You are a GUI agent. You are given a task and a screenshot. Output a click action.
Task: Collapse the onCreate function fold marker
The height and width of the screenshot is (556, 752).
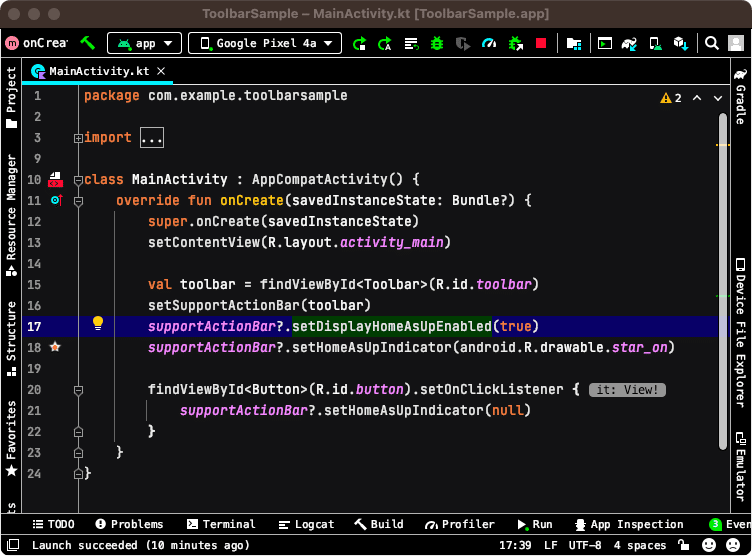point(78,201)
